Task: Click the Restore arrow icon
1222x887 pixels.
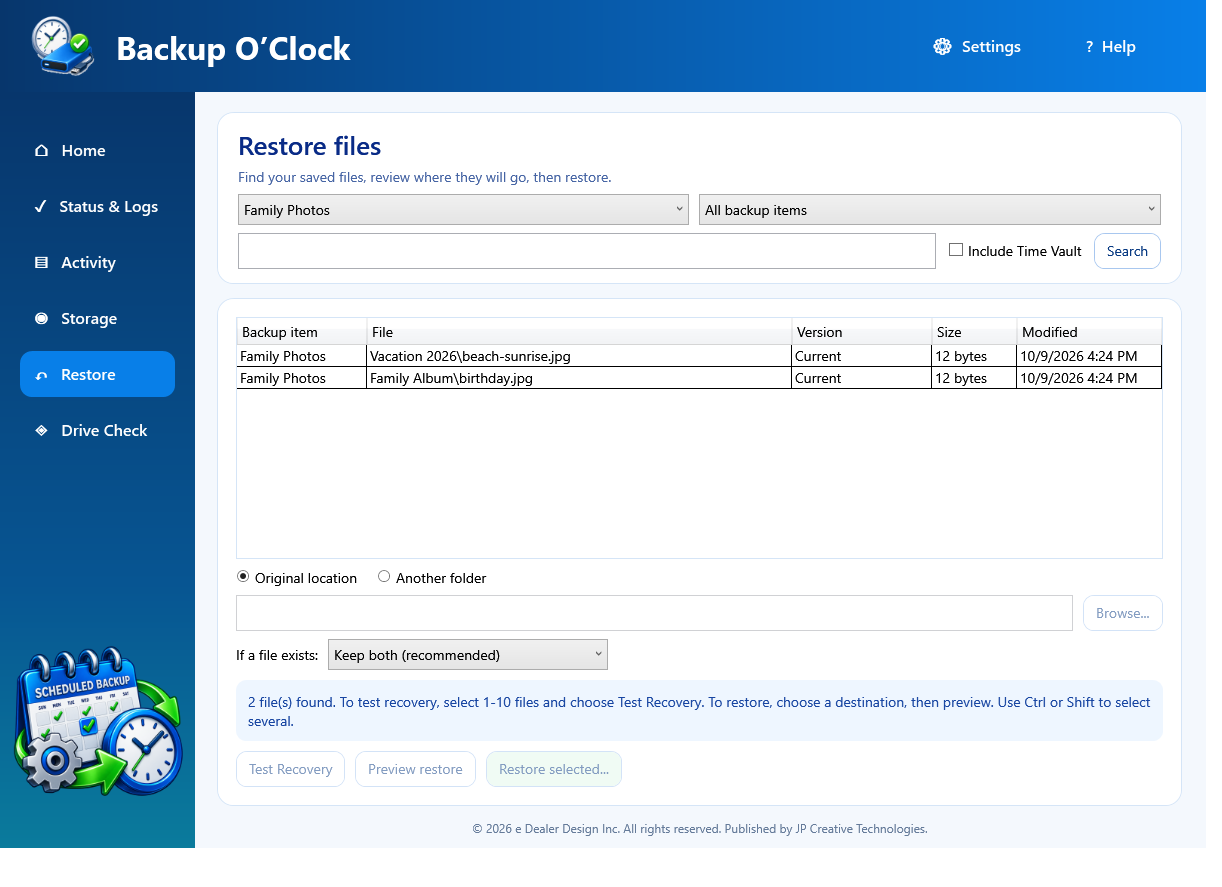Action: pyautogui.click(x=41, y=375)
